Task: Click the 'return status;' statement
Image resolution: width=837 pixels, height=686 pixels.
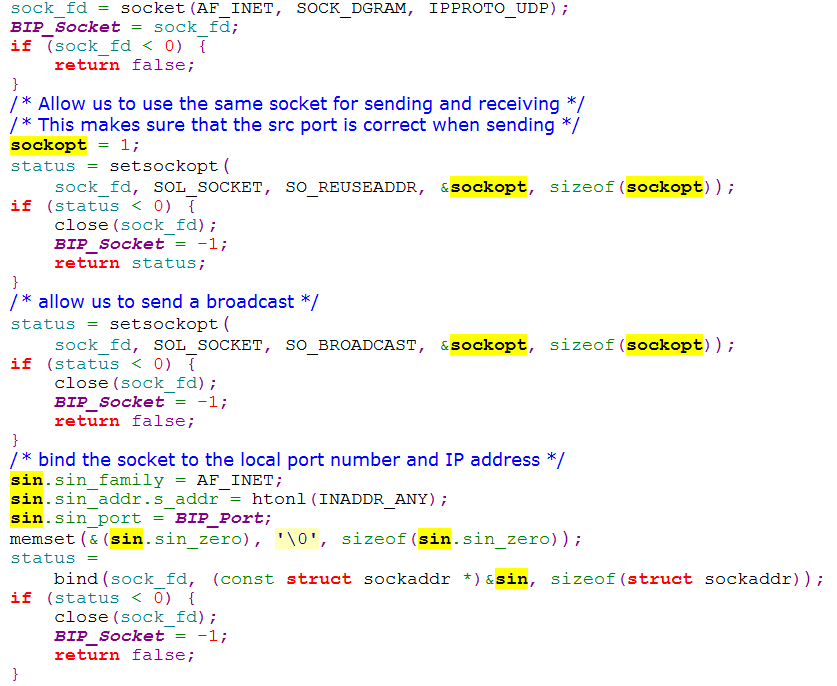Action: click(130, 263)
